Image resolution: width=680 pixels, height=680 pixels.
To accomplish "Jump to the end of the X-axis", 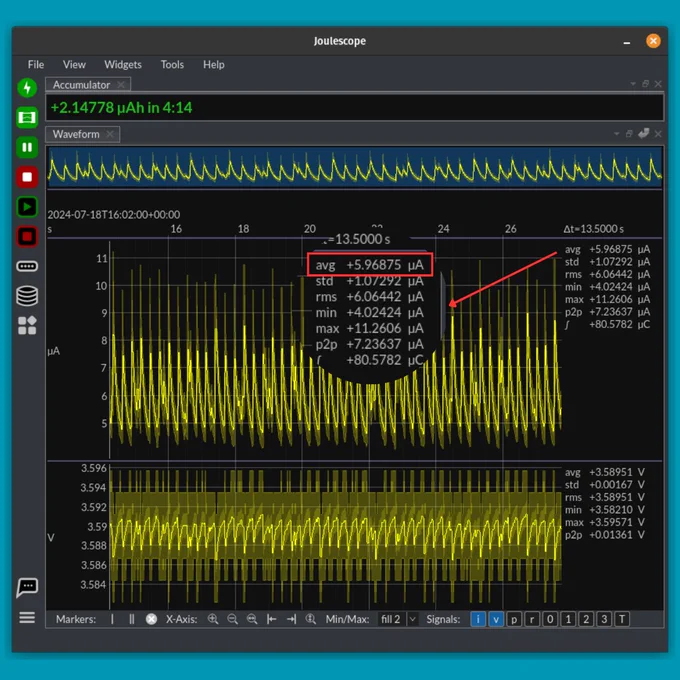I will pos(291,619).
